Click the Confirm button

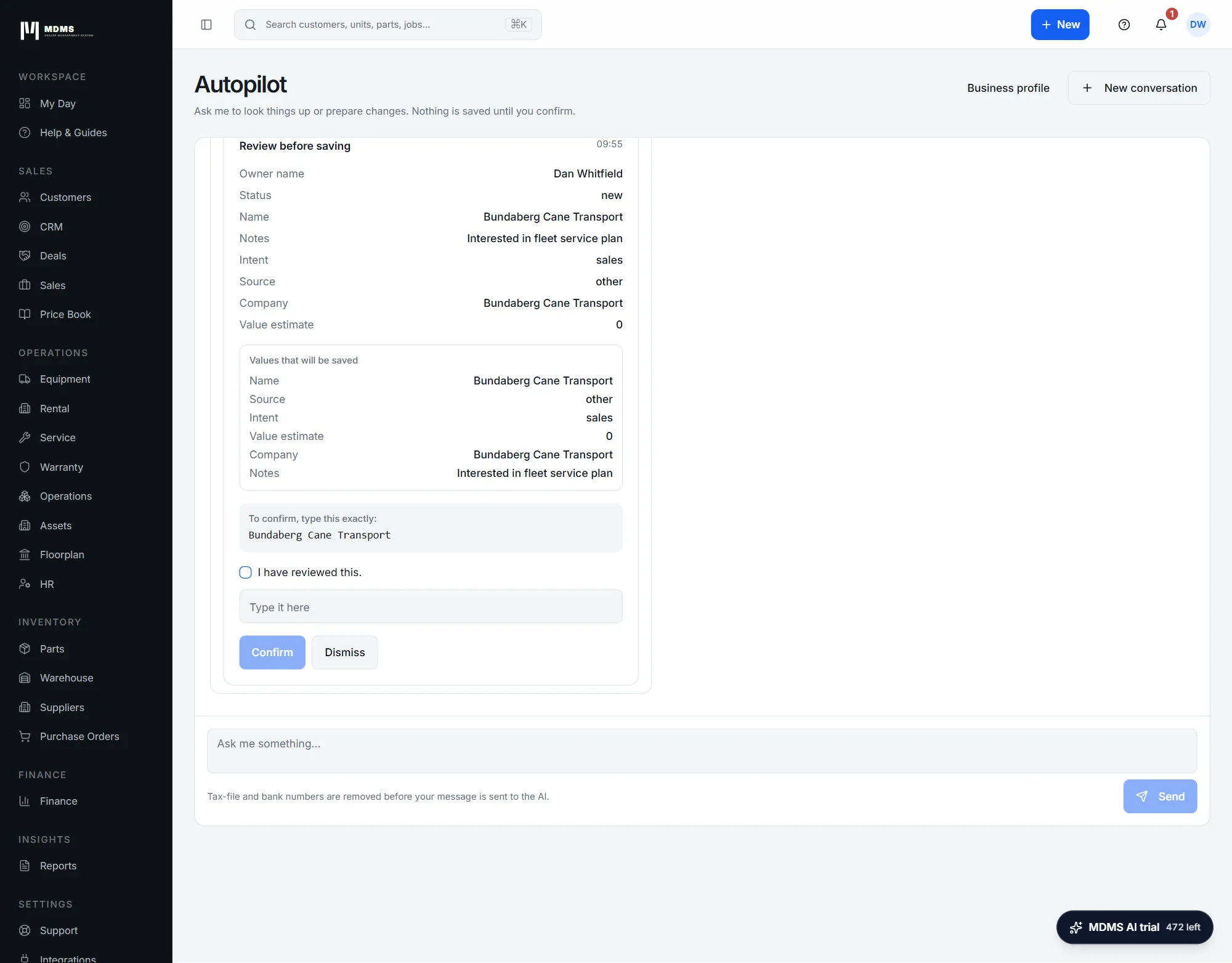[x=272, y=652]
